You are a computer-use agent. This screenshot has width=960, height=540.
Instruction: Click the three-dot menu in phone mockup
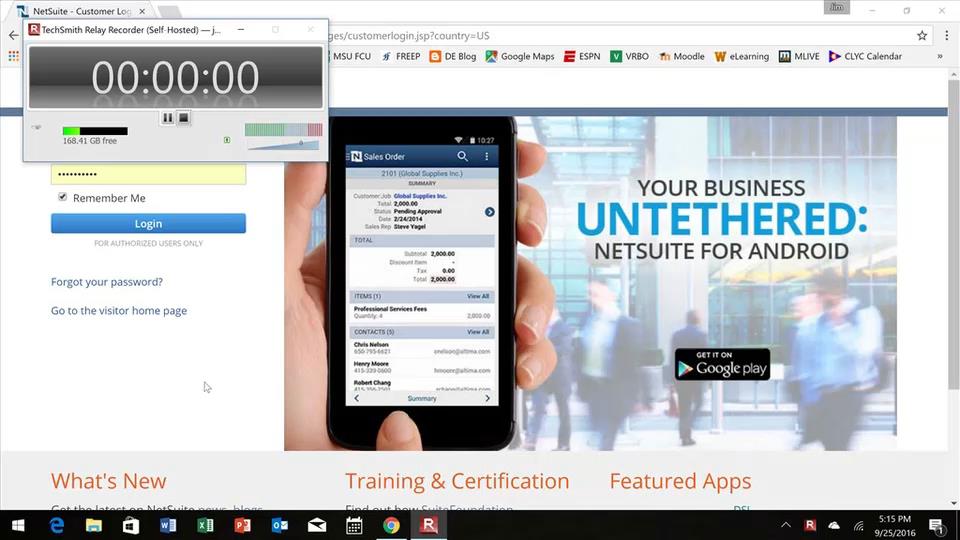487,157
